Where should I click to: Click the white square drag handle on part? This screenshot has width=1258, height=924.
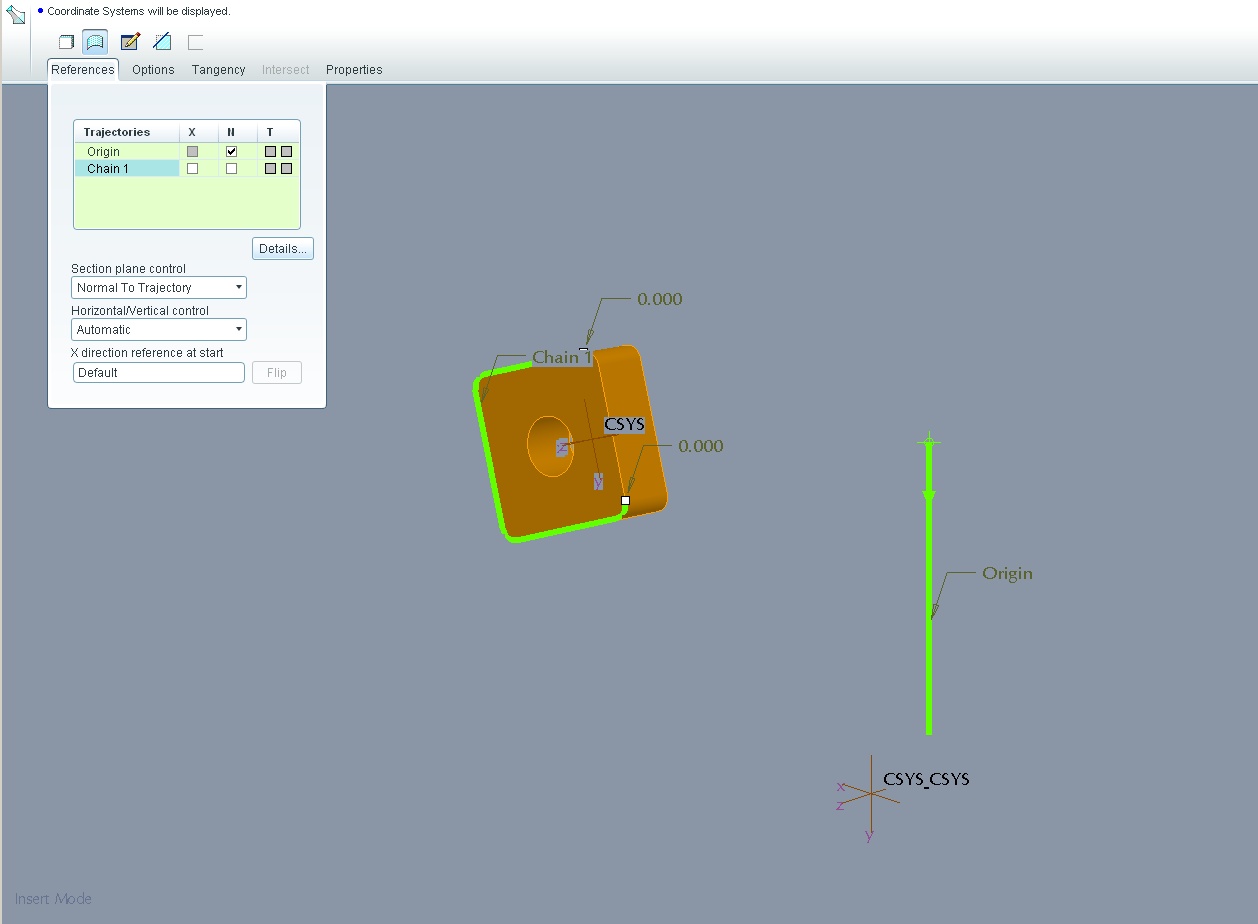tap(626, 500)
